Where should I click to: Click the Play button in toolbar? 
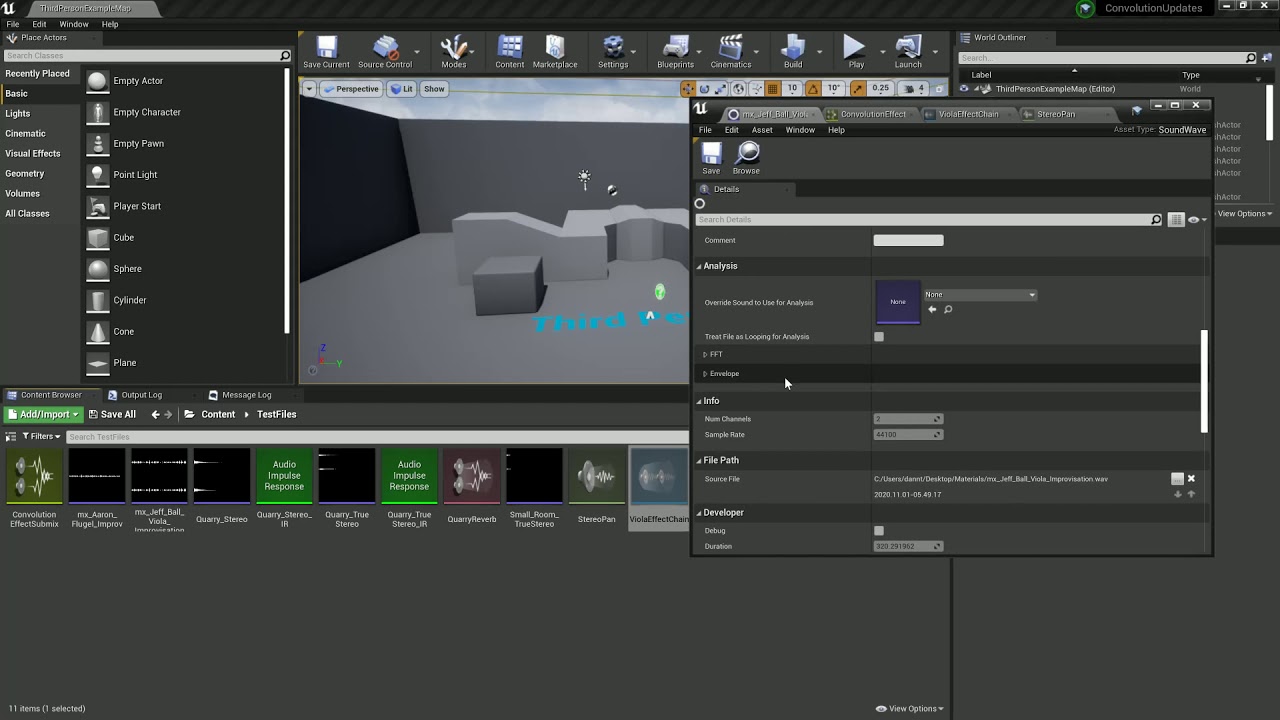tap(855, 52)
